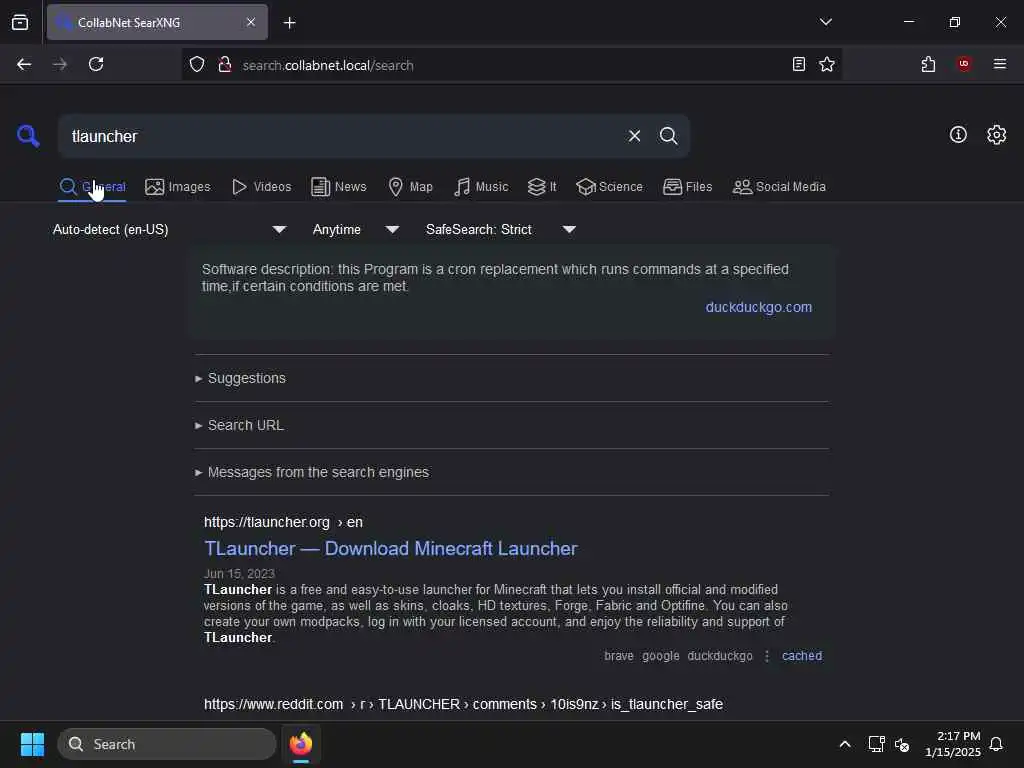Switch to Files category
This screenshot has height=768, width=1024.
[688, 187]
